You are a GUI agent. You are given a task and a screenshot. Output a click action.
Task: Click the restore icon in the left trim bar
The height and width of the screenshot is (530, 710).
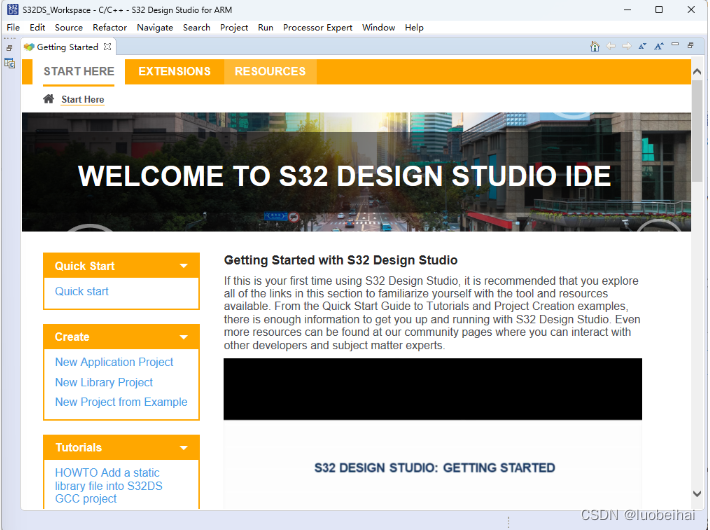pyautogui.click(x=9, y=48)
